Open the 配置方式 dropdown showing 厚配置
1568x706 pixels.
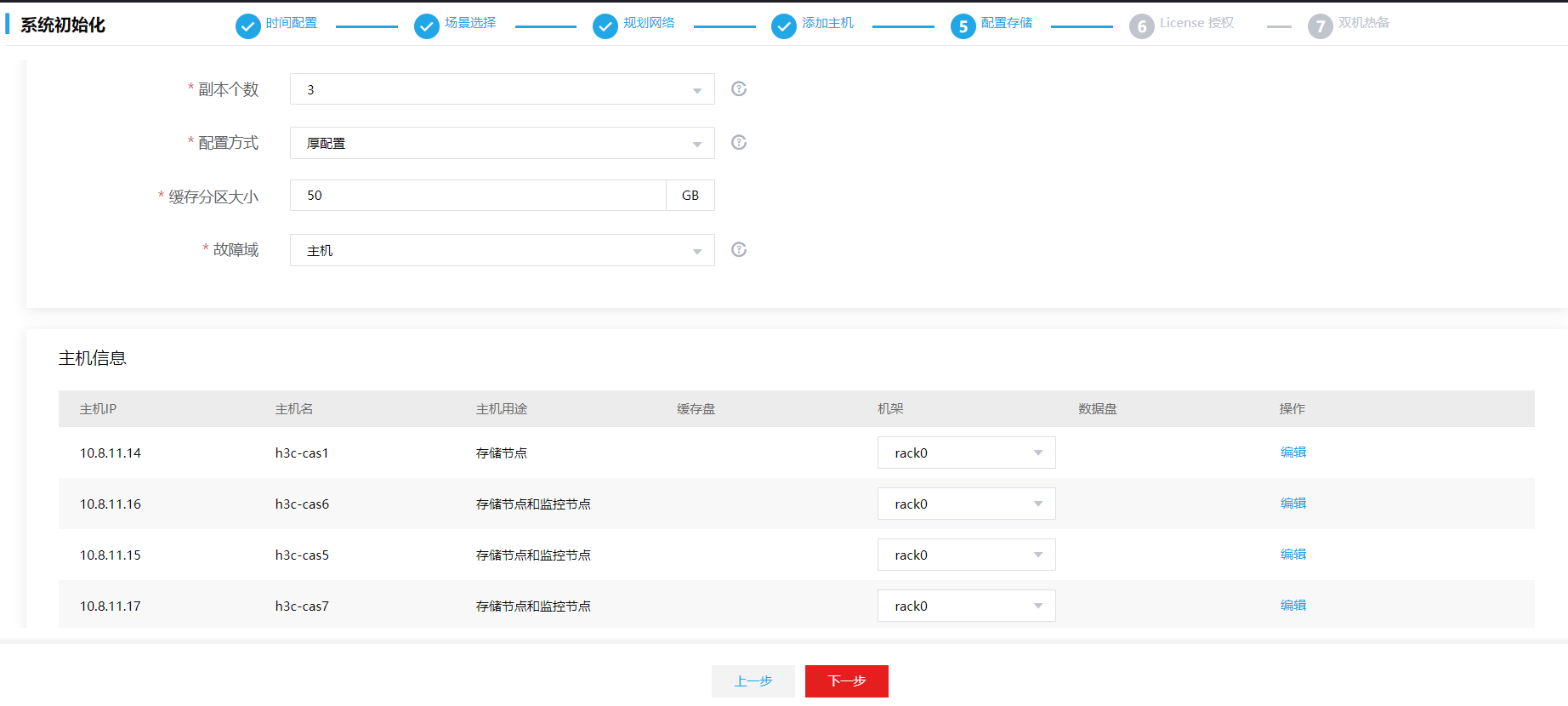click(502, 143)
